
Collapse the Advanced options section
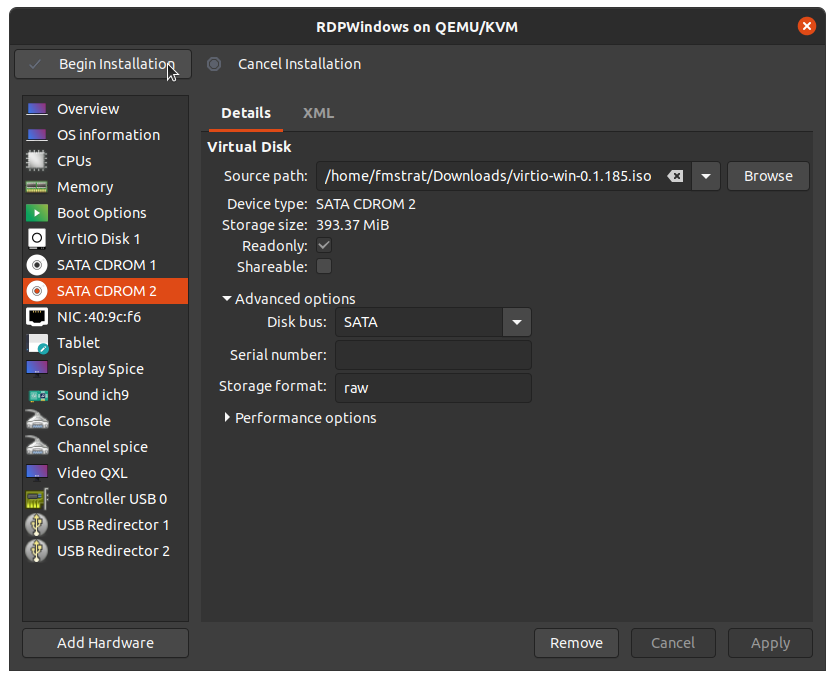click(228, 299)
